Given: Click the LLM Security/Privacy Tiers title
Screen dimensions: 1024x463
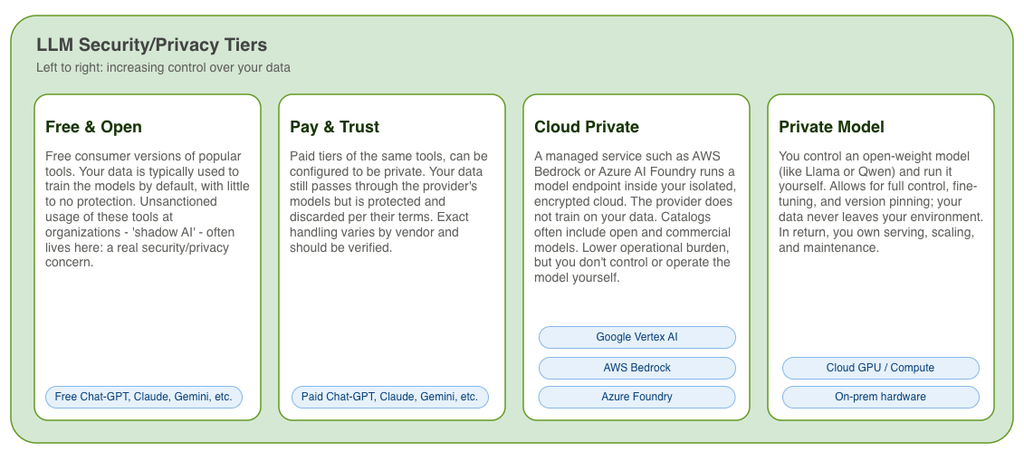Looking at the screenshot, I should click(152, 45).
